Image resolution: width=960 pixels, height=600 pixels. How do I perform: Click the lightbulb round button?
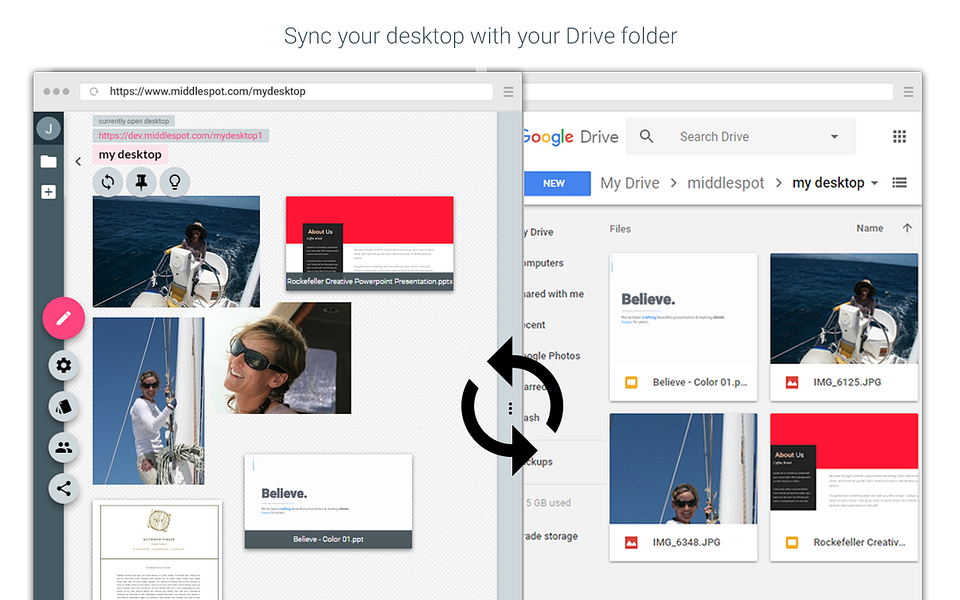[x=174, y=182]
